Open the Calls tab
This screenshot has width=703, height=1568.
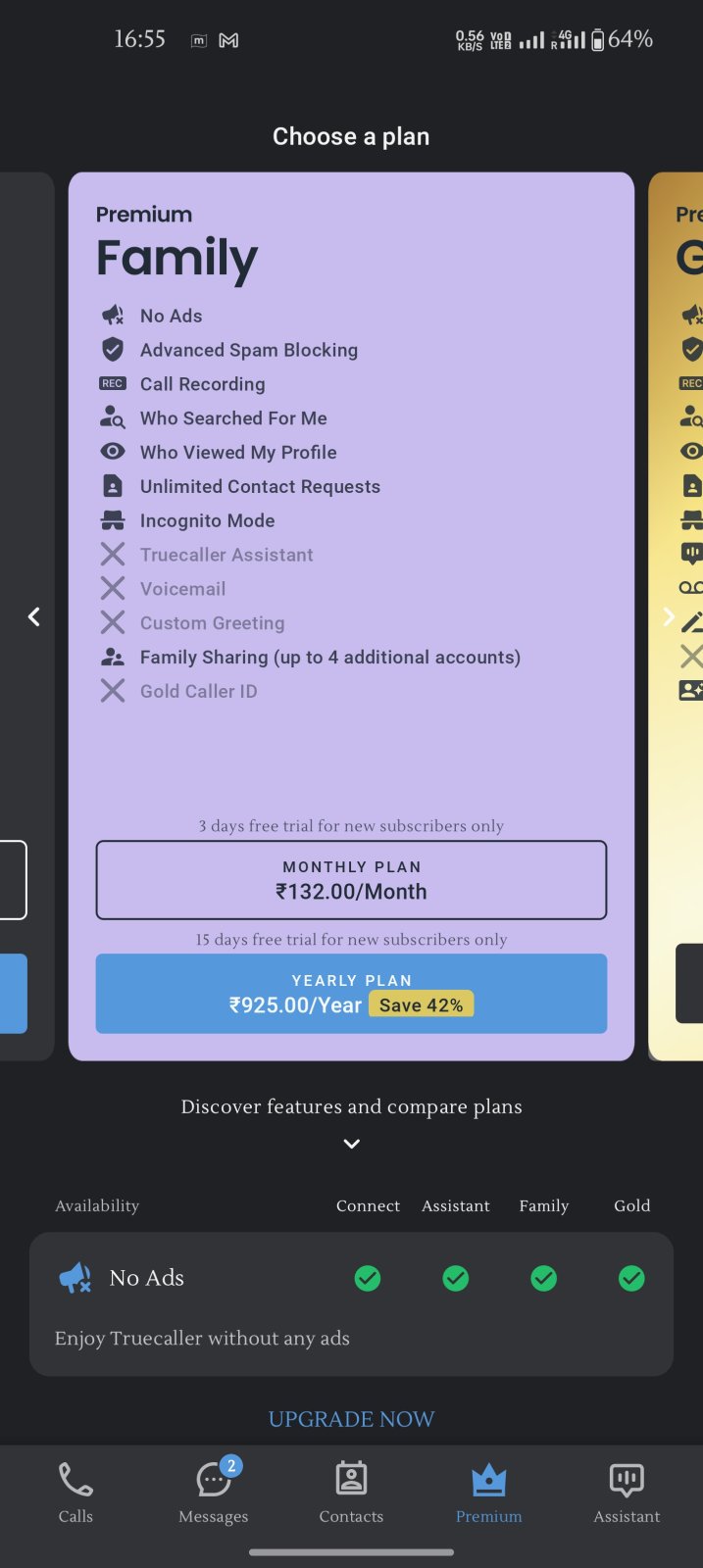(75, 1493)
